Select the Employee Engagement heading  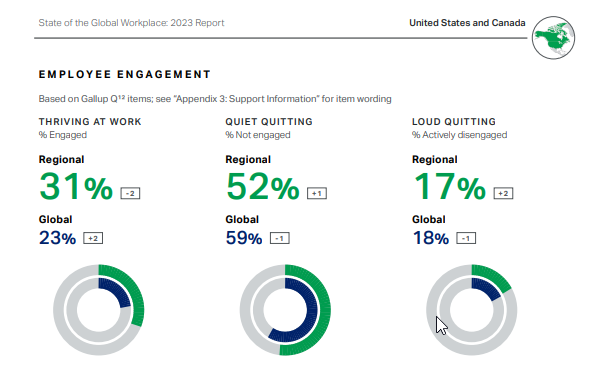point(125,74)
